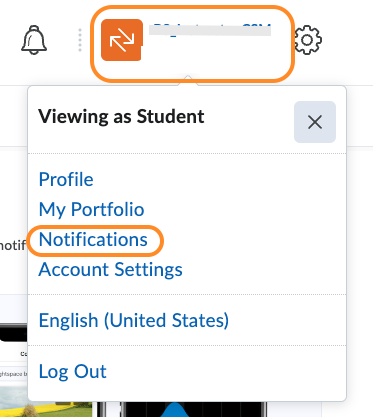Click the small ightspace caption text
The width and height of the screenshot is (373, 417).
(x=14, y=374)
